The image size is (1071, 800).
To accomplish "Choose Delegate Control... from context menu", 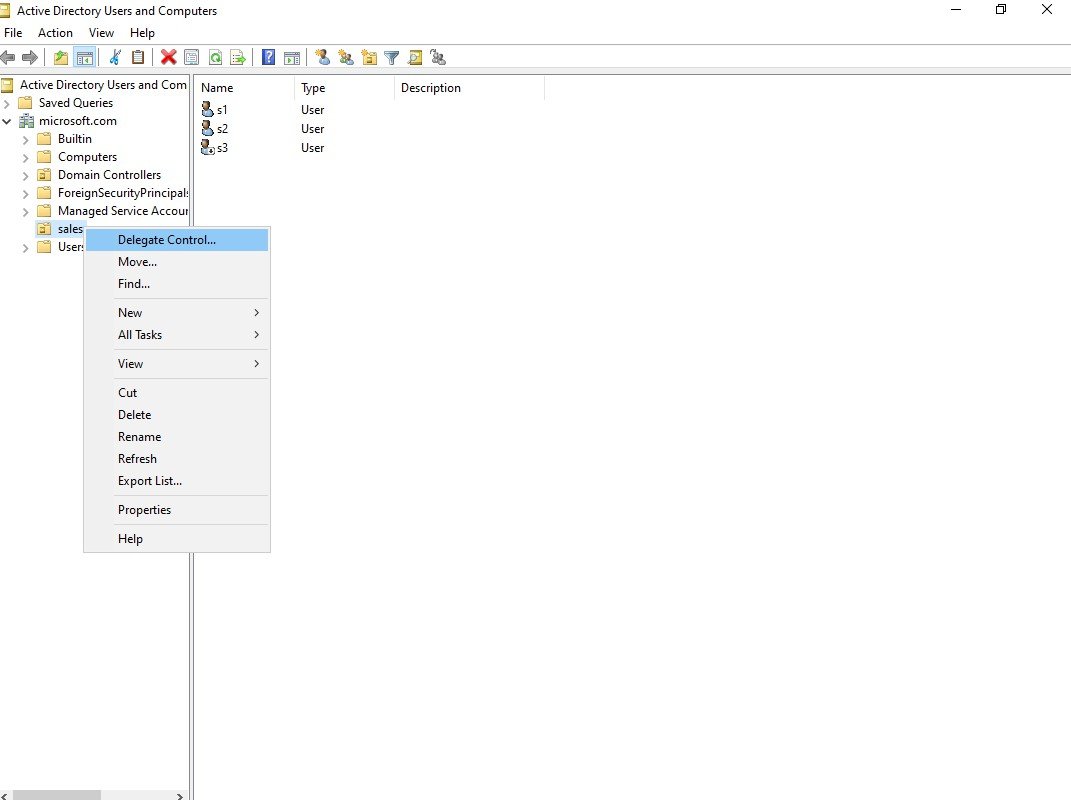I will (177, 240).
